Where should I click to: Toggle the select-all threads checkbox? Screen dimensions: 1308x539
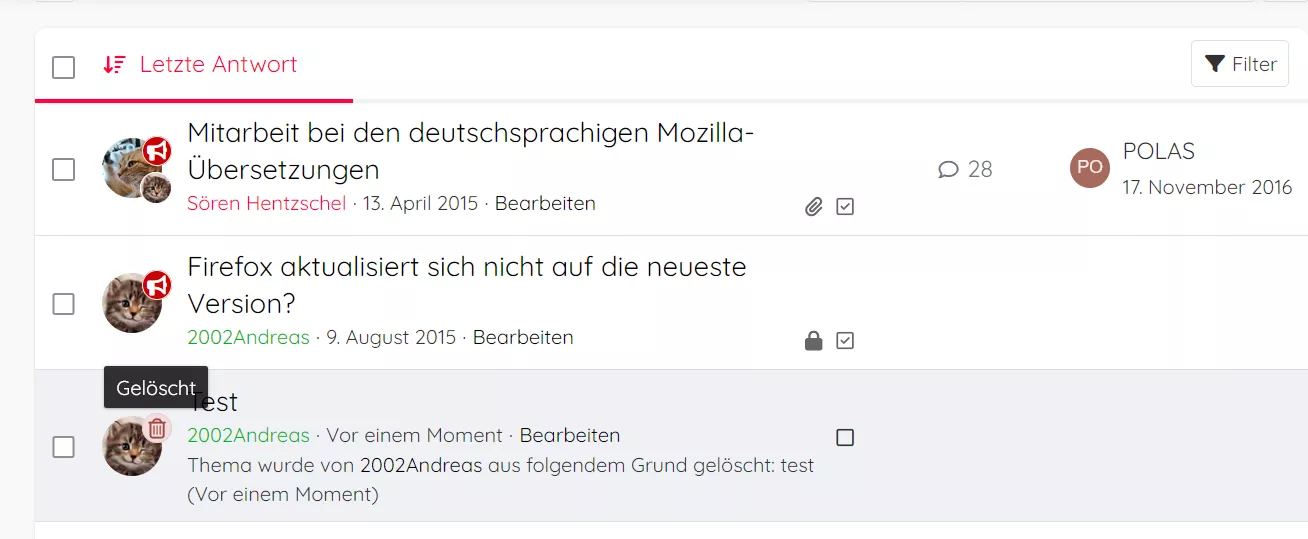pos(63,67)
